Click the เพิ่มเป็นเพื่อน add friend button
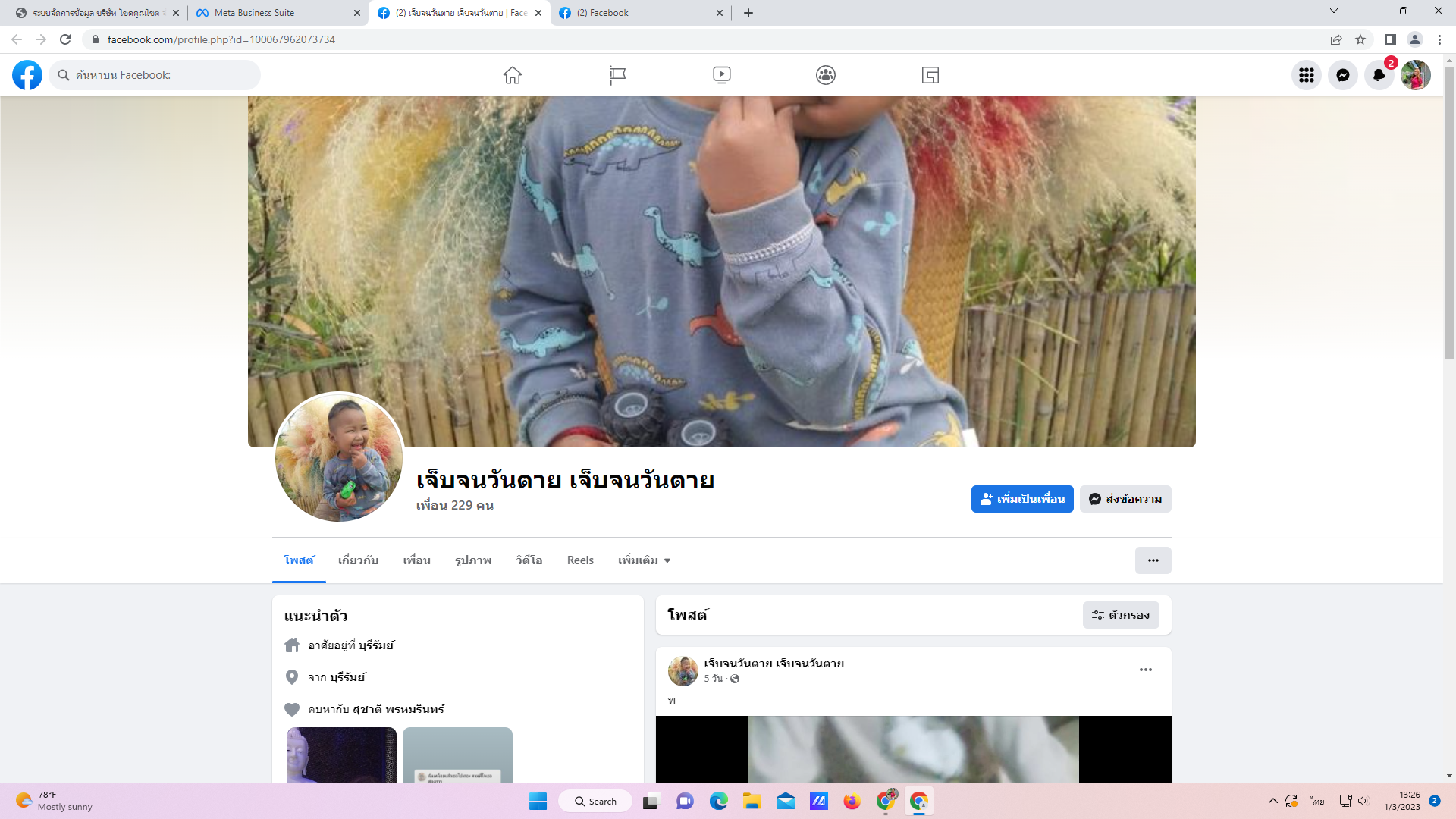This screenshot has height=819, width=1456. 1021,499
